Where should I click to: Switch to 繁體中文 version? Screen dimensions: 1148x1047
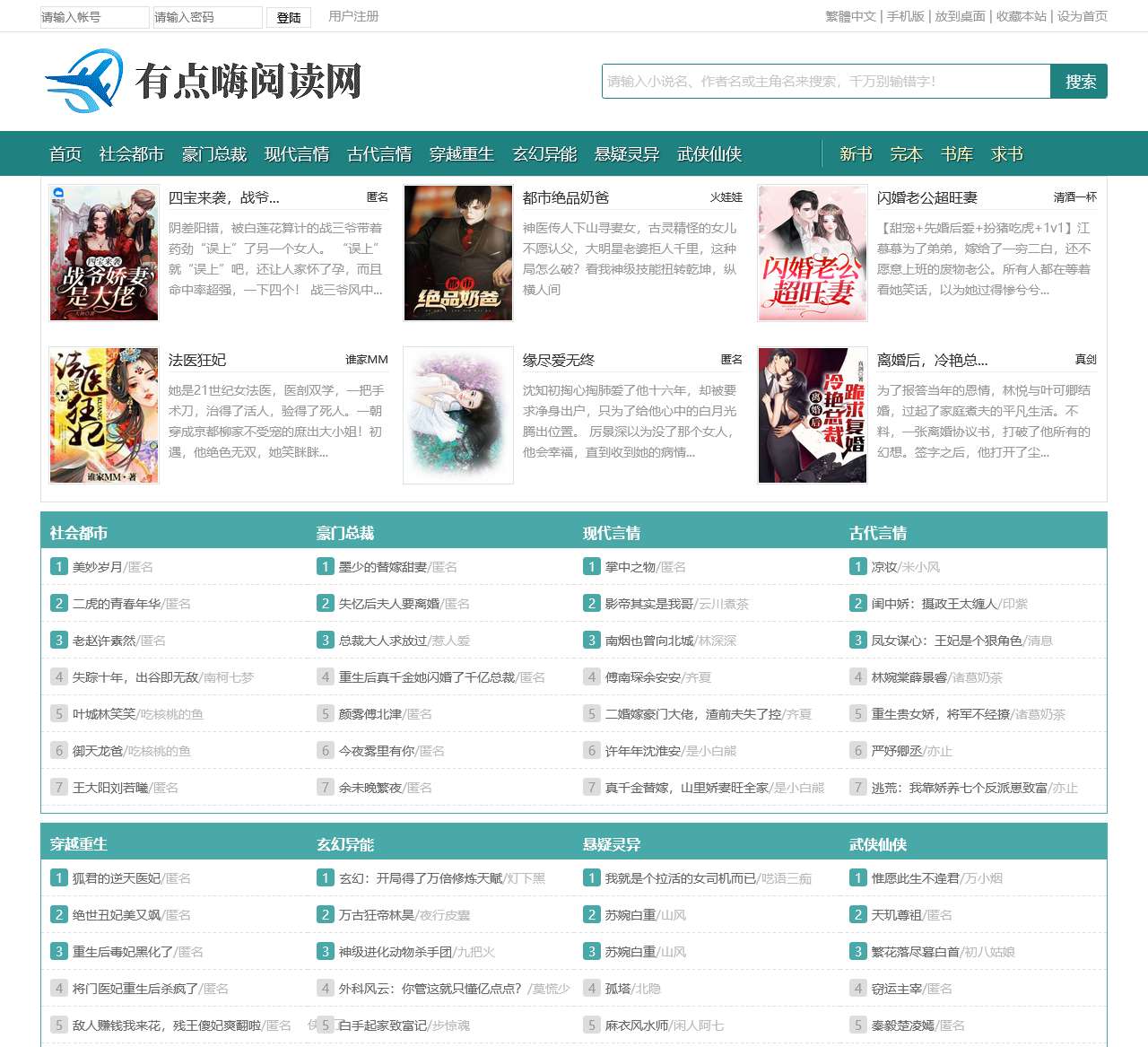click(850, 16)
